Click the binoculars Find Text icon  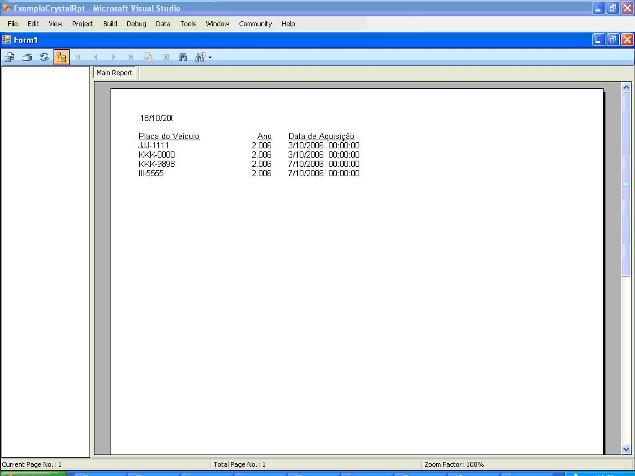(x=183, y=57)
